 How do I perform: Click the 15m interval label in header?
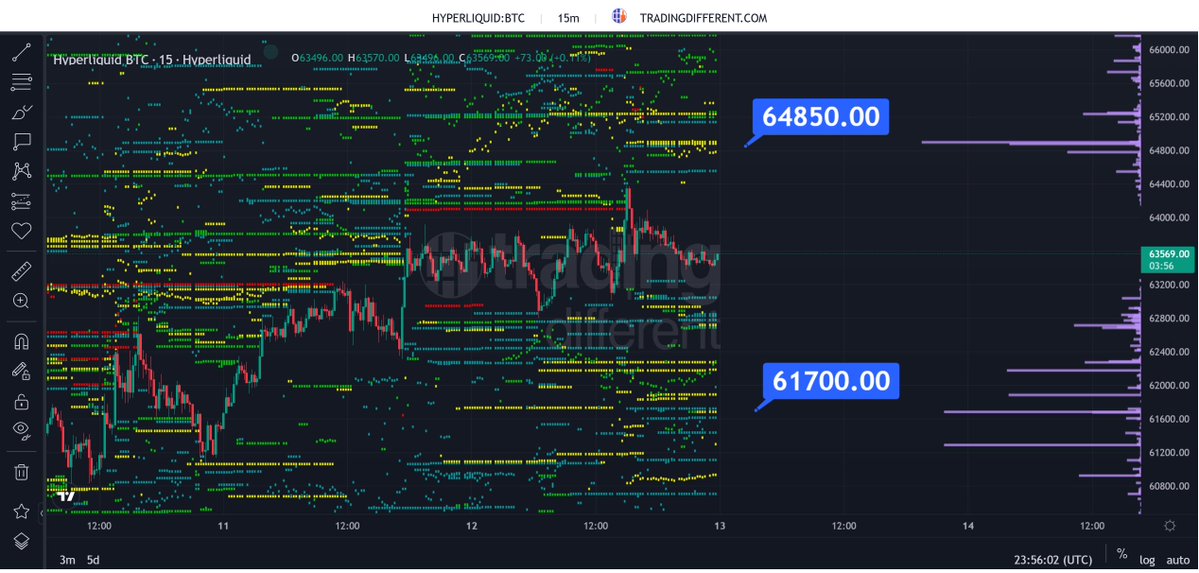[x=567, y=18]
